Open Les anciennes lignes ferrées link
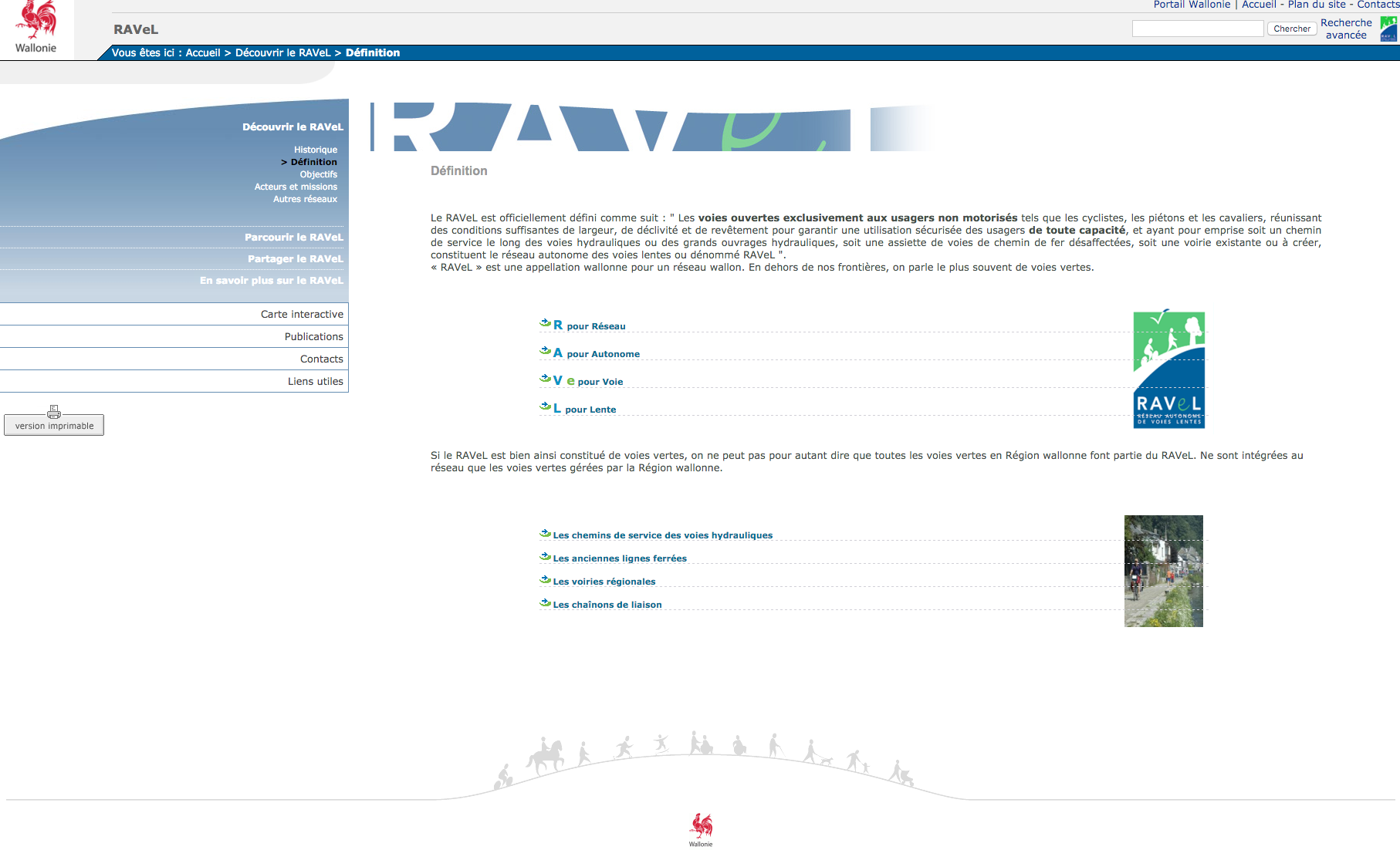The width and height of the screenshot is (1400, 850). pos(620,558)
